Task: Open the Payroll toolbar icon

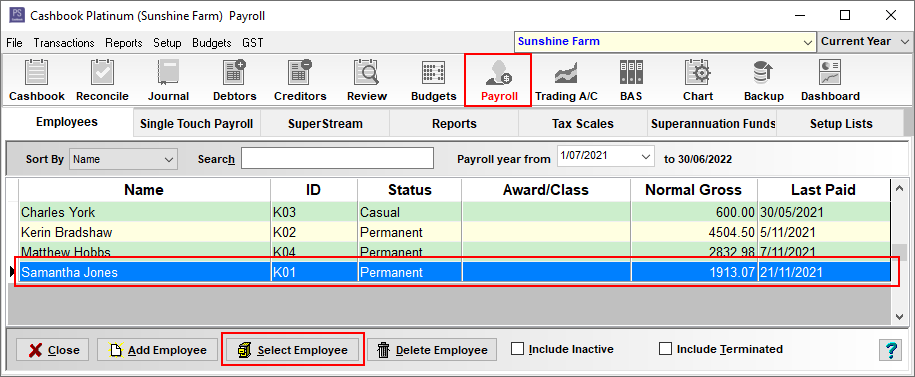Action: tap(499, 81)
